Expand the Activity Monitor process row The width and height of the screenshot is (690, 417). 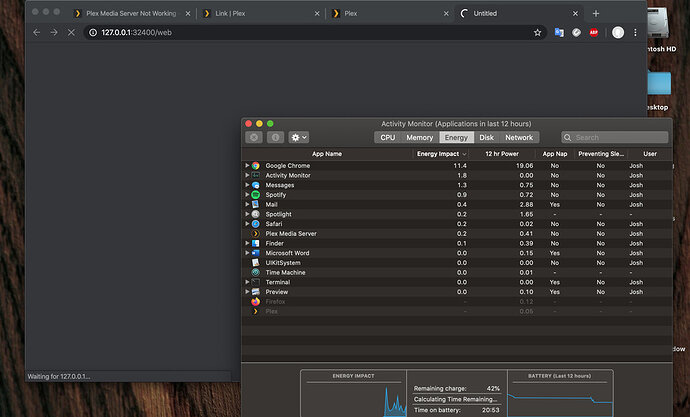pos(247,176)
